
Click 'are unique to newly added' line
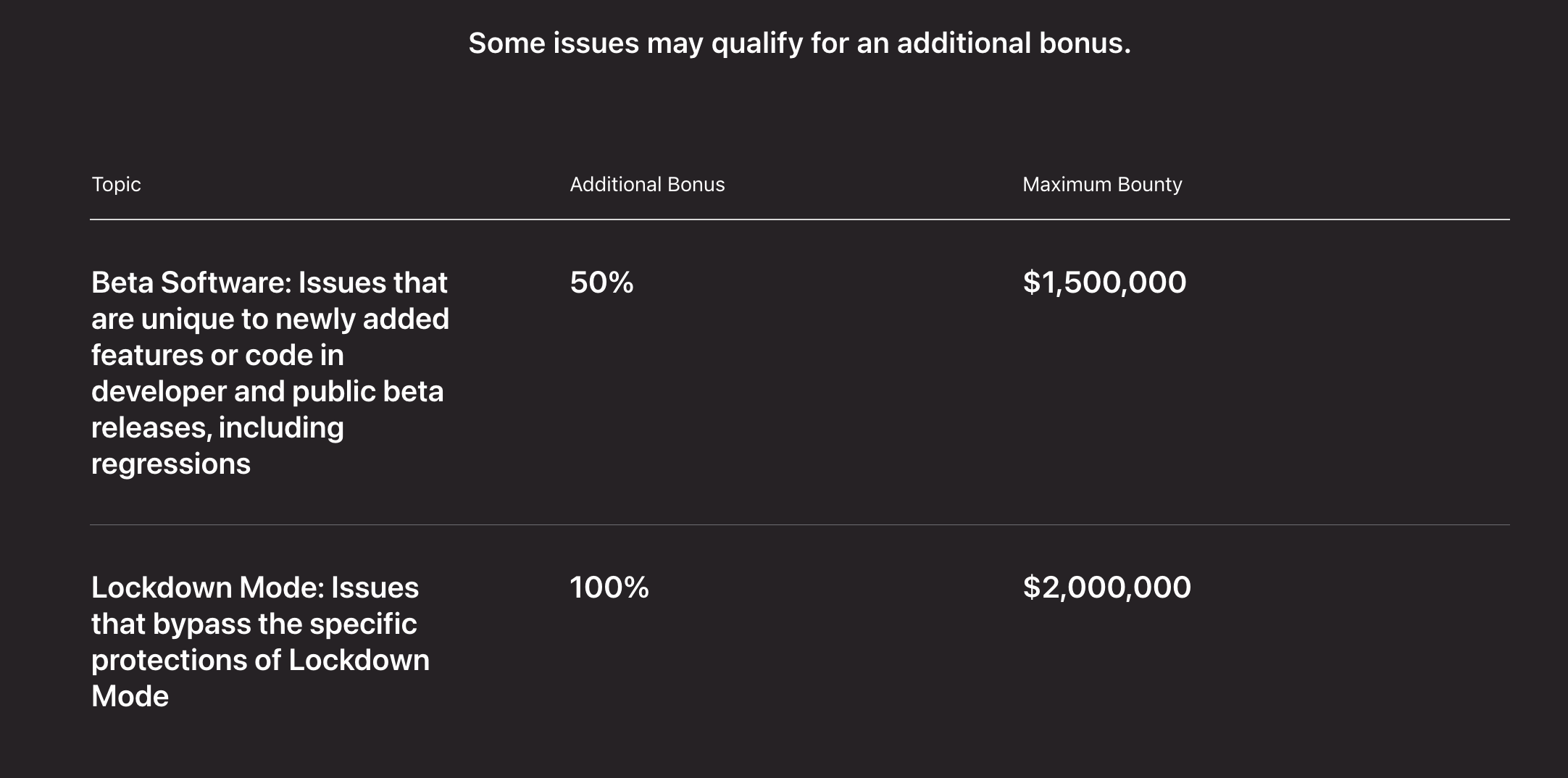270,319
